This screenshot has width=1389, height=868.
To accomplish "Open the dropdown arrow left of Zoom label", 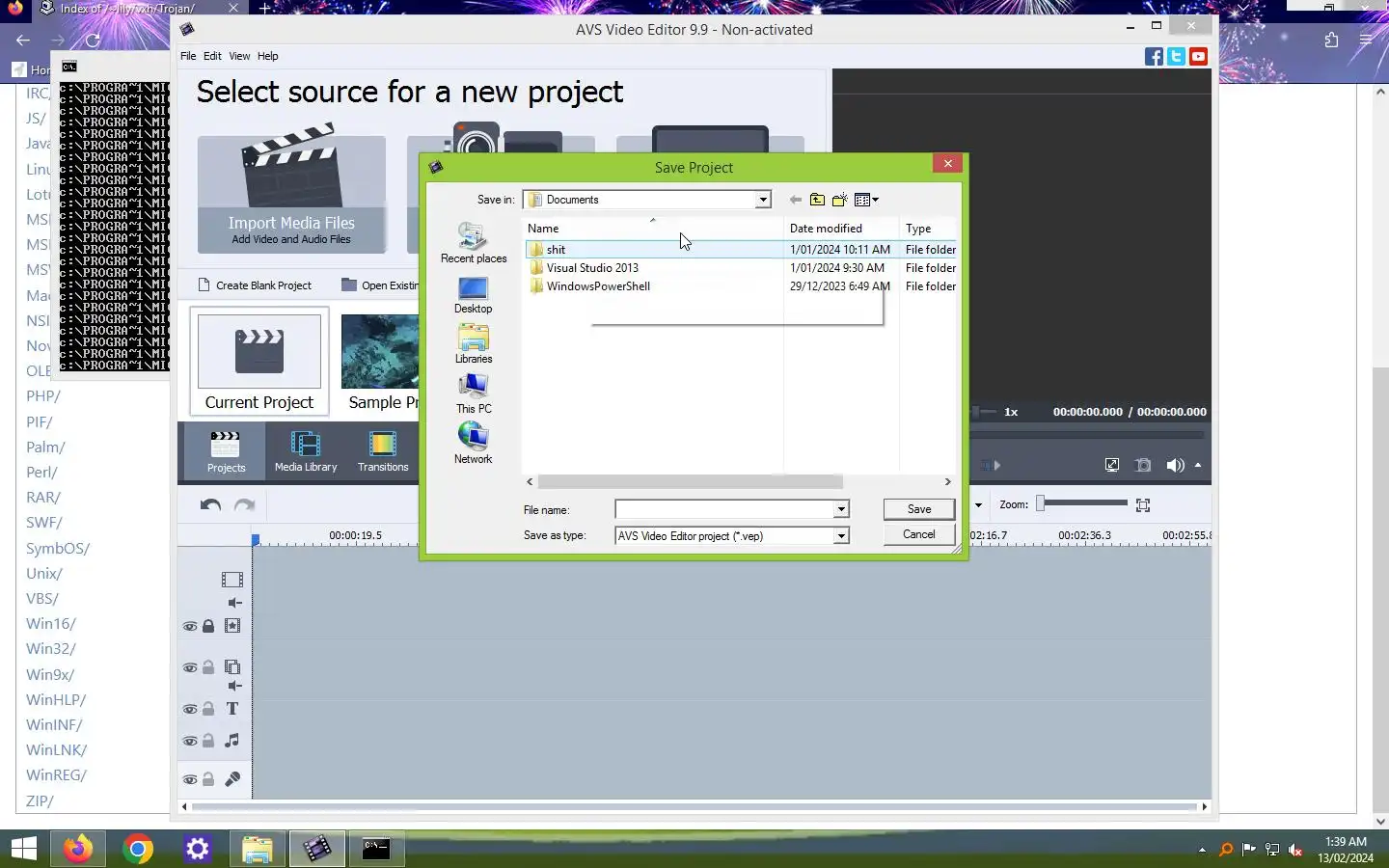I will pyautogui.click(x=978, y=505).
